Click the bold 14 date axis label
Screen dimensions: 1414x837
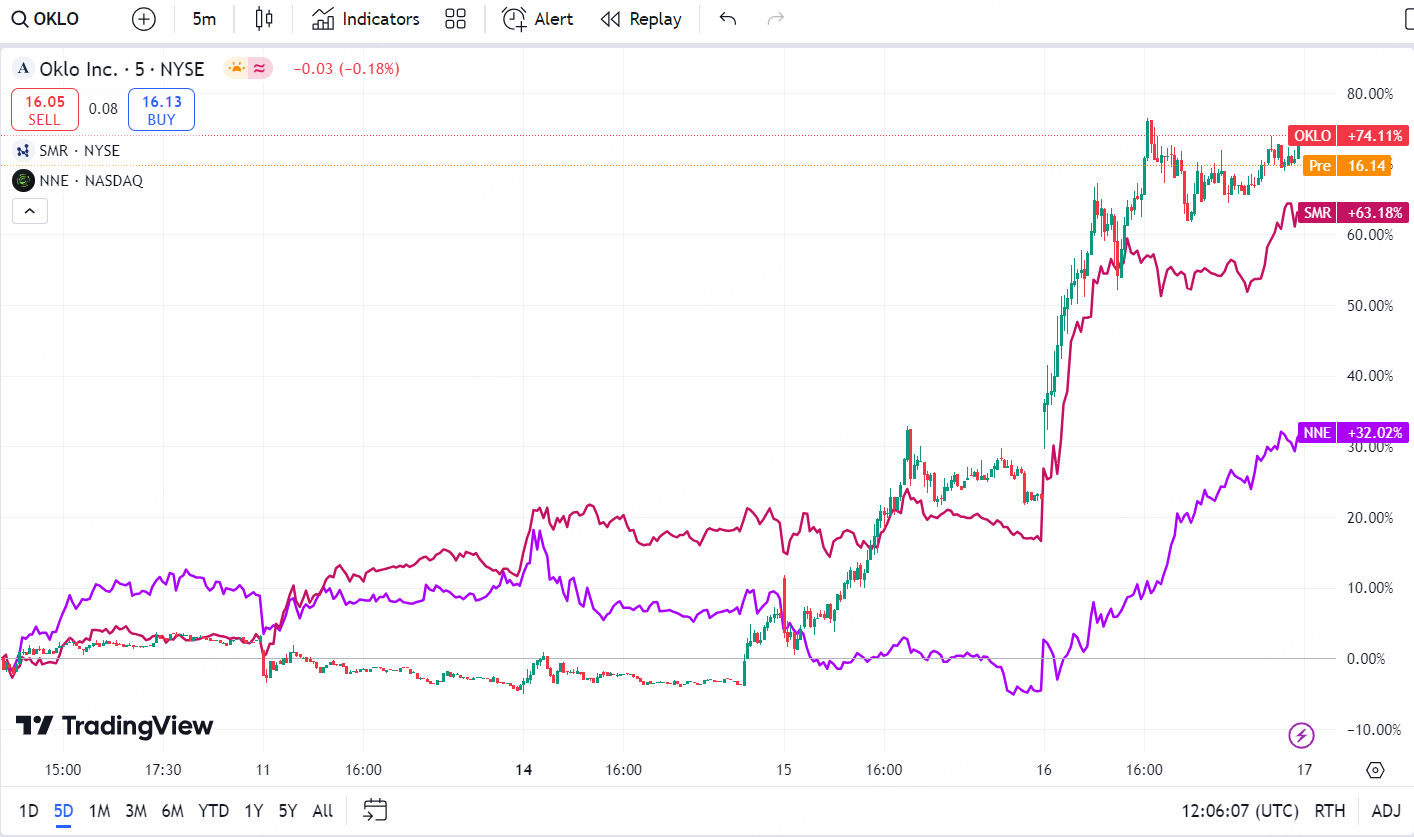click(524, 770)
